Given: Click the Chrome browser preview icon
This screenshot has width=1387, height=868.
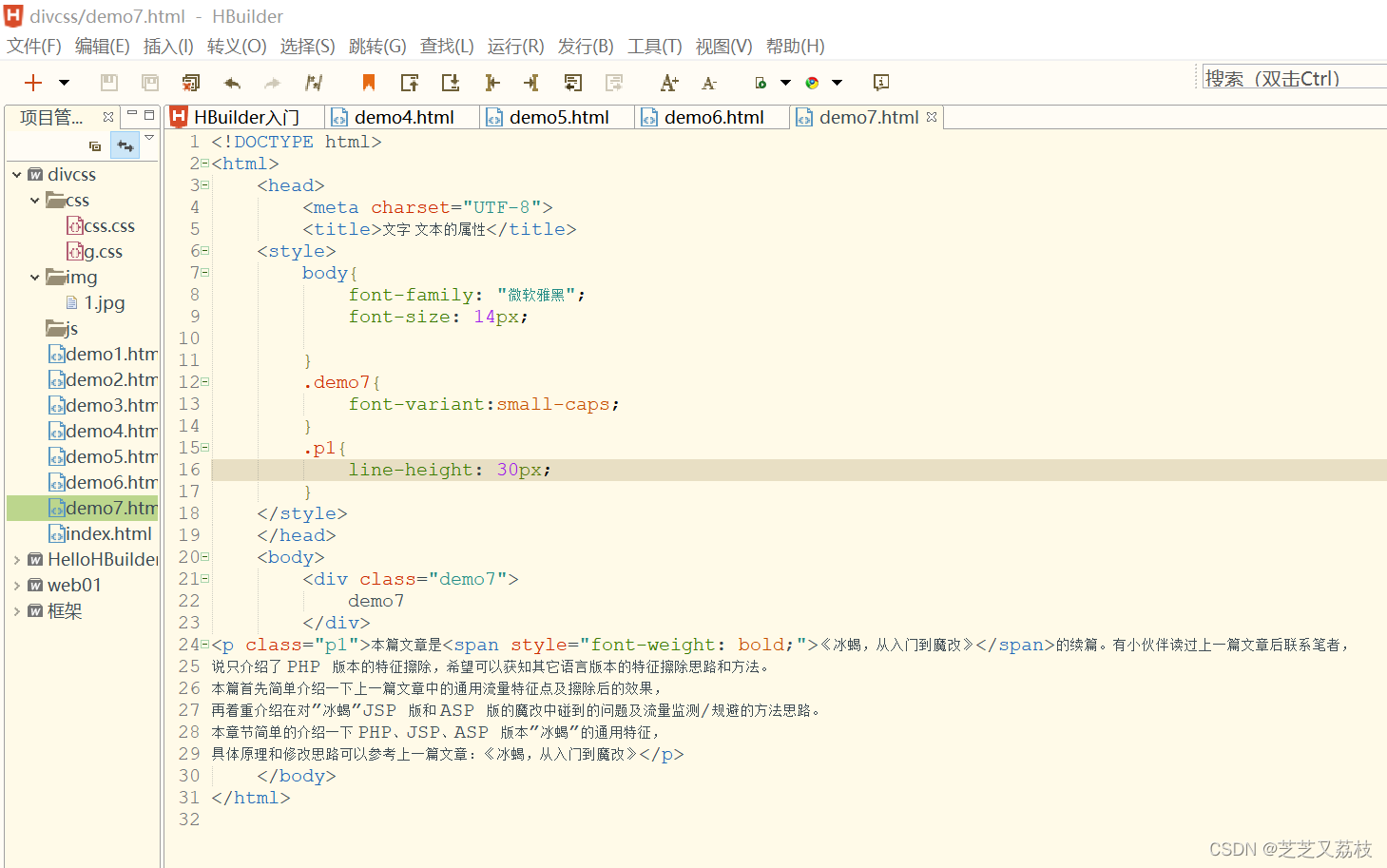Looking at the screenshot, I should 812,83.
